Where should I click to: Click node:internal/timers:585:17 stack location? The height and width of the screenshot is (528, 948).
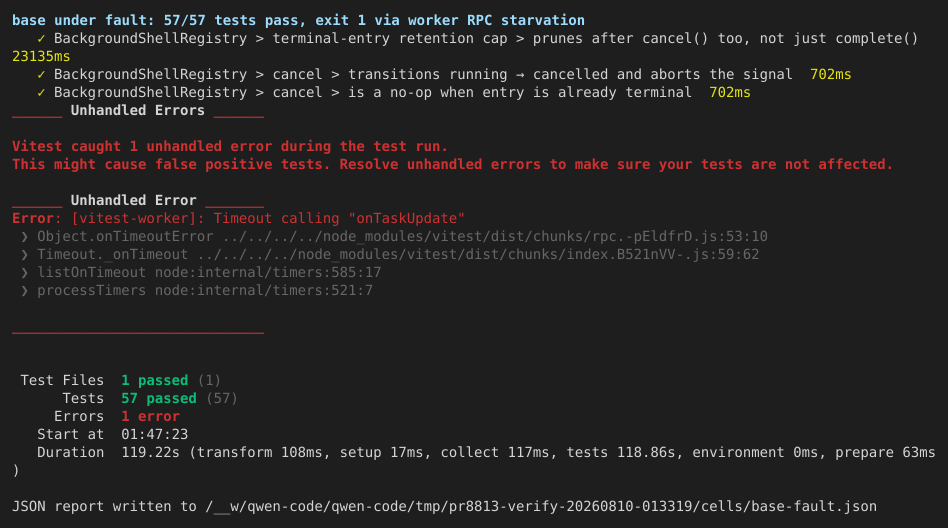[268, 273]
